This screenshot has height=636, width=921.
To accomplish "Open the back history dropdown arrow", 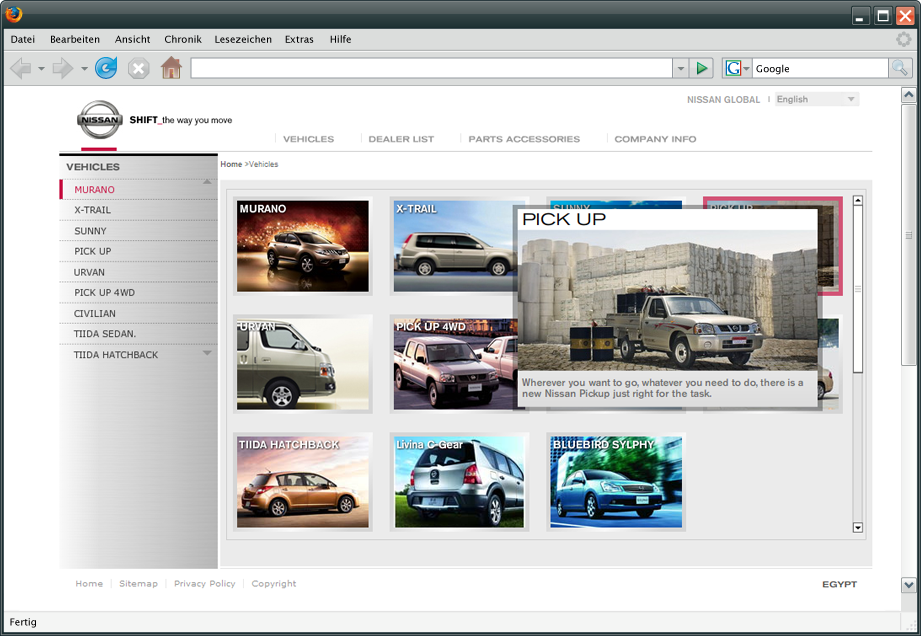I will pyautogui.click(x=41, y=69).
